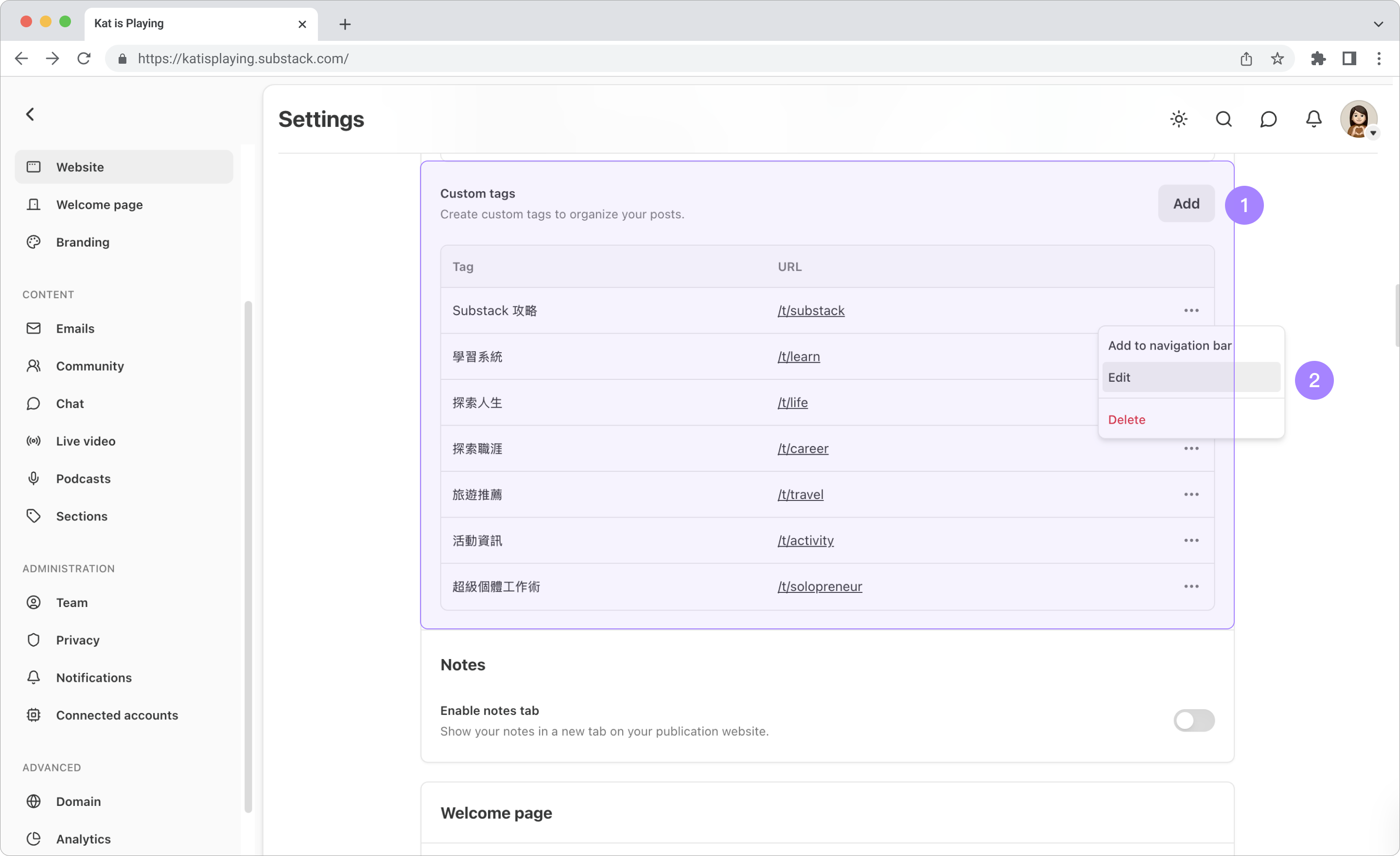Open the notifications bell in header
Image resolution: width=1400 pixels, height=856 pixels.
coord(1313,119)
